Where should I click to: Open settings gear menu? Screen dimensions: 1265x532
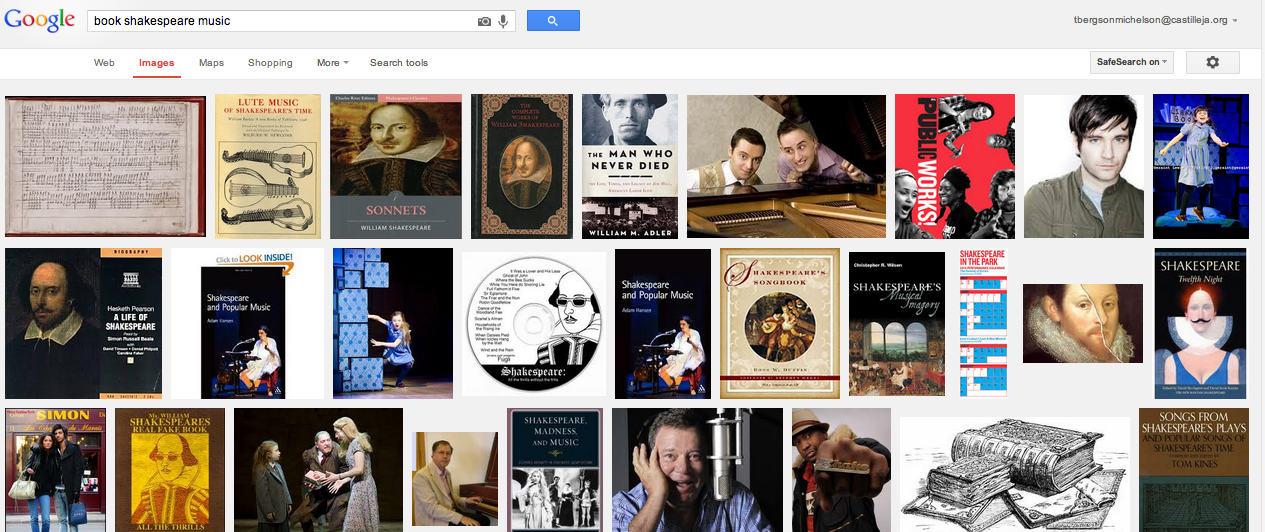(1212, 62)
